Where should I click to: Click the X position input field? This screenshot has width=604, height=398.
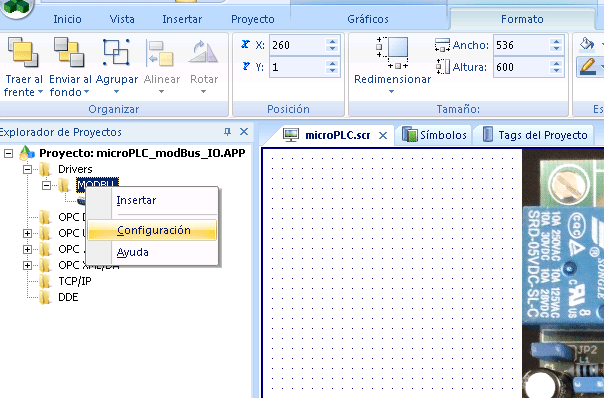tap(297, 45)
